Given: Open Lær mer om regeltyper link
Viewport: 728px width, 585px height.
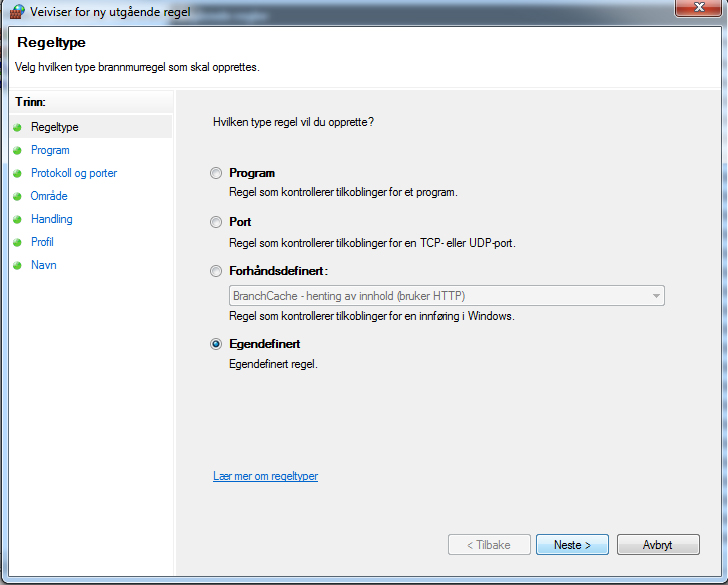Looking at the screenshot, I should tap(266, 476).
